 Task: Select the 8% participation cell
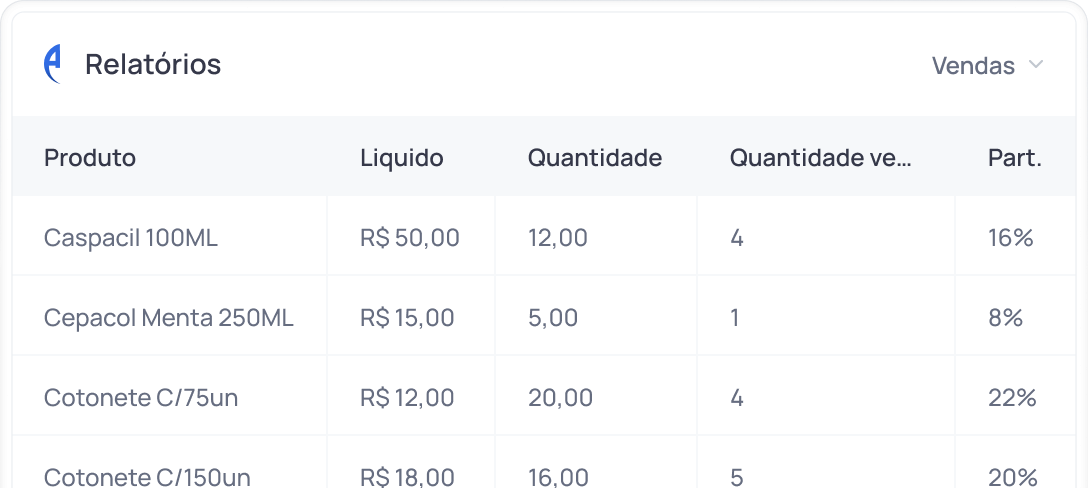coord(1005,318)
